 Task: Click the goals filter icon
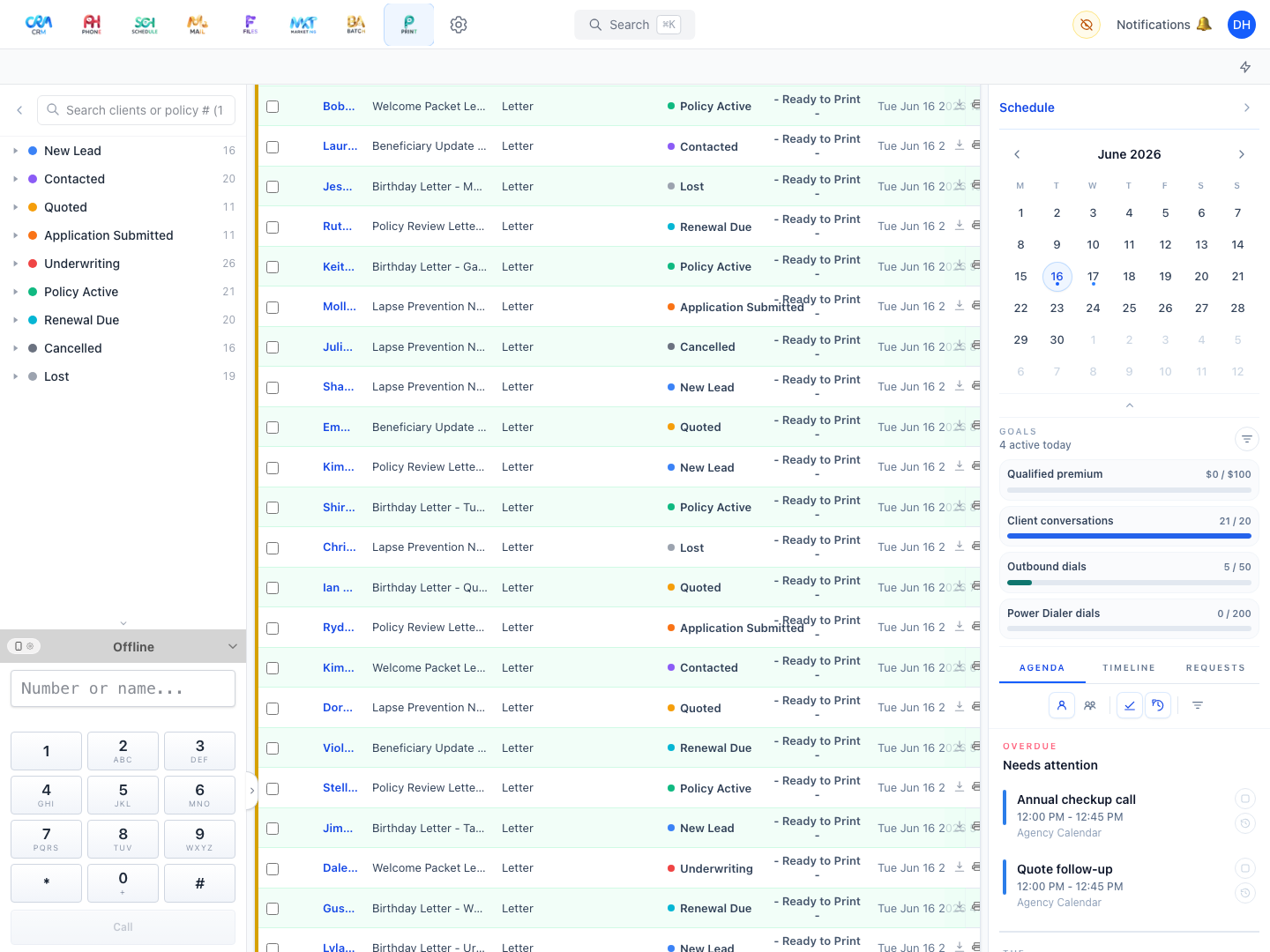[x=1247, y=439]
